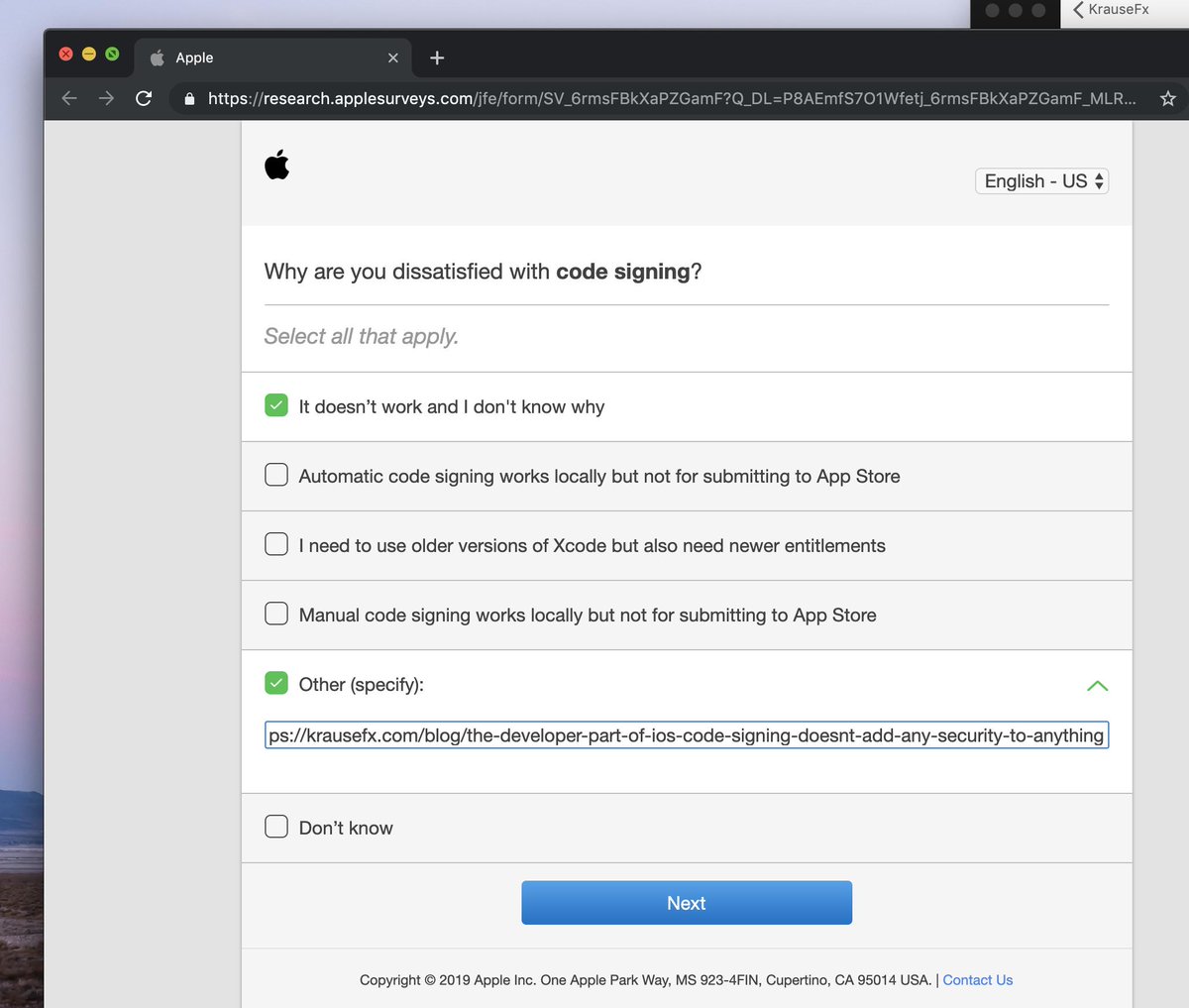Click the "Select all that apply." hint text
The height and width of the screenshot is (1008, 1189).
[x=361, y=337]
